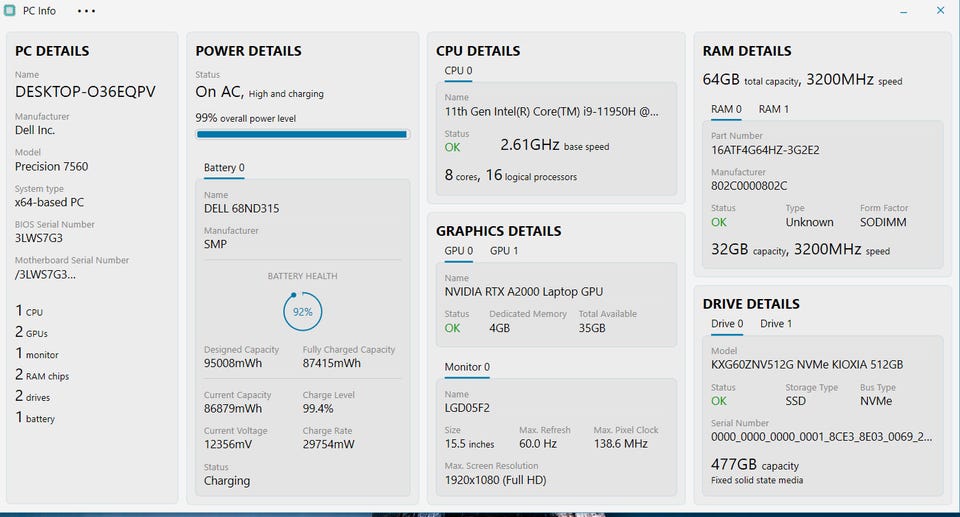
Task: Click the 477GB capacity text
Action: point(755,465)
